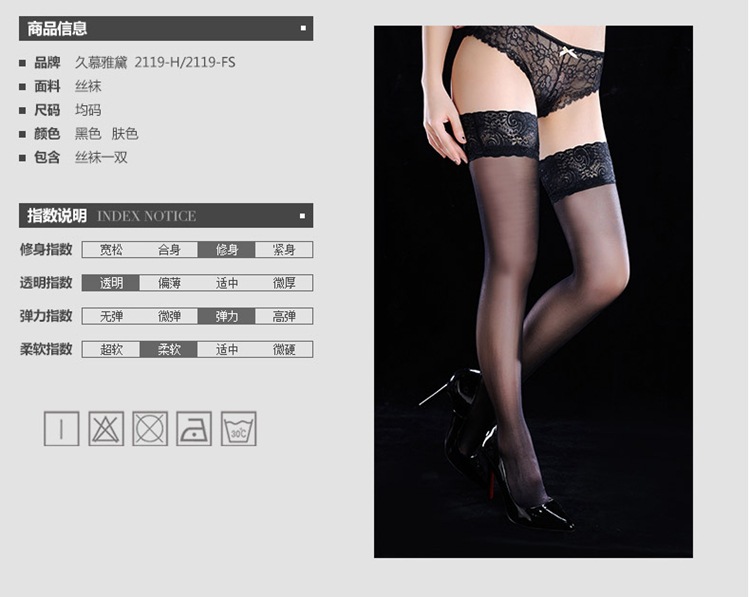Viewport: 750px width, 597px height.
Task: Select 弹力 in the elasticity index
Action: click(x=226, y=316)
